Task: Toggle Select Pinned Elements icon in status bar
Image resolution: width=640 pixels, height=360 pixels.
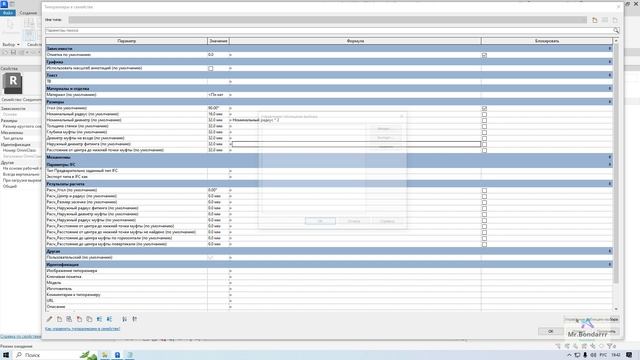Action: (x=576, y=346)
